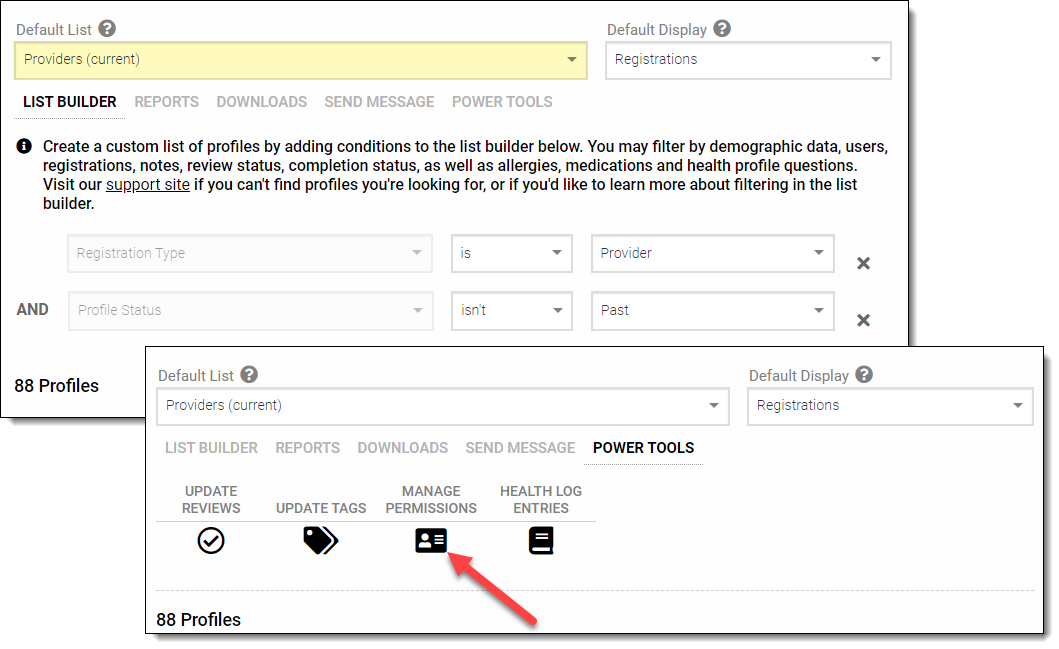
Task: Click help icon beside top Default List
Action: pyautogui.click(x=107, y=29)
